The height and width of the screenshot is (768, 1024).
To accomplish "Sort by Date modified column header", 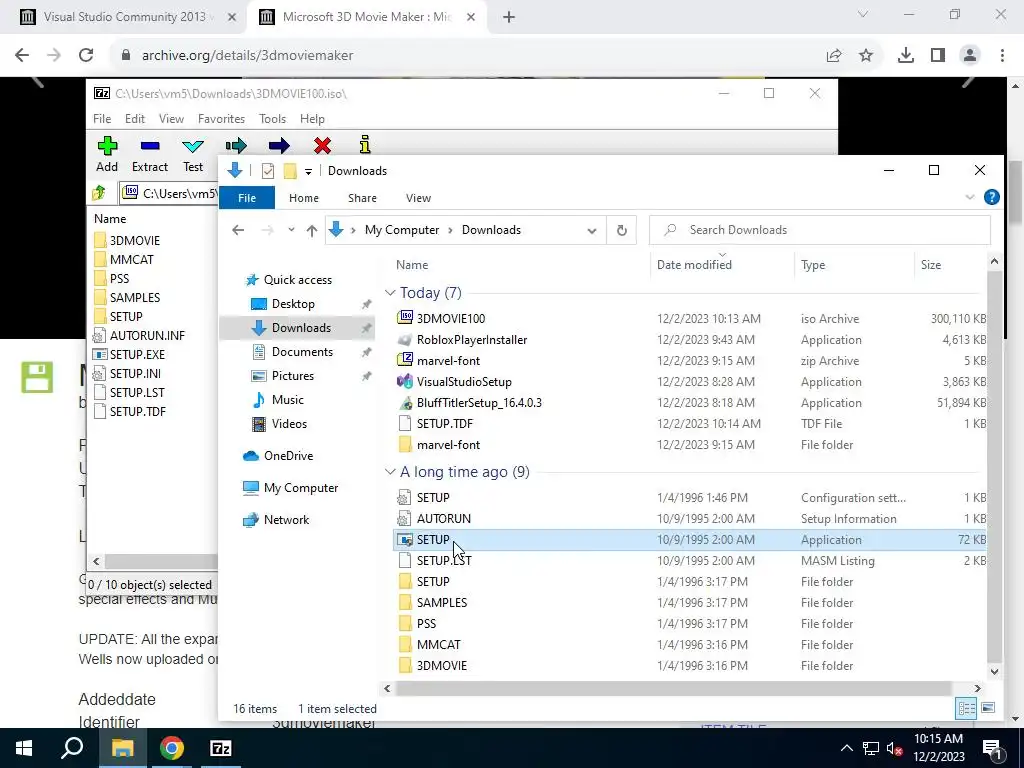I will (x=694, y=264).
